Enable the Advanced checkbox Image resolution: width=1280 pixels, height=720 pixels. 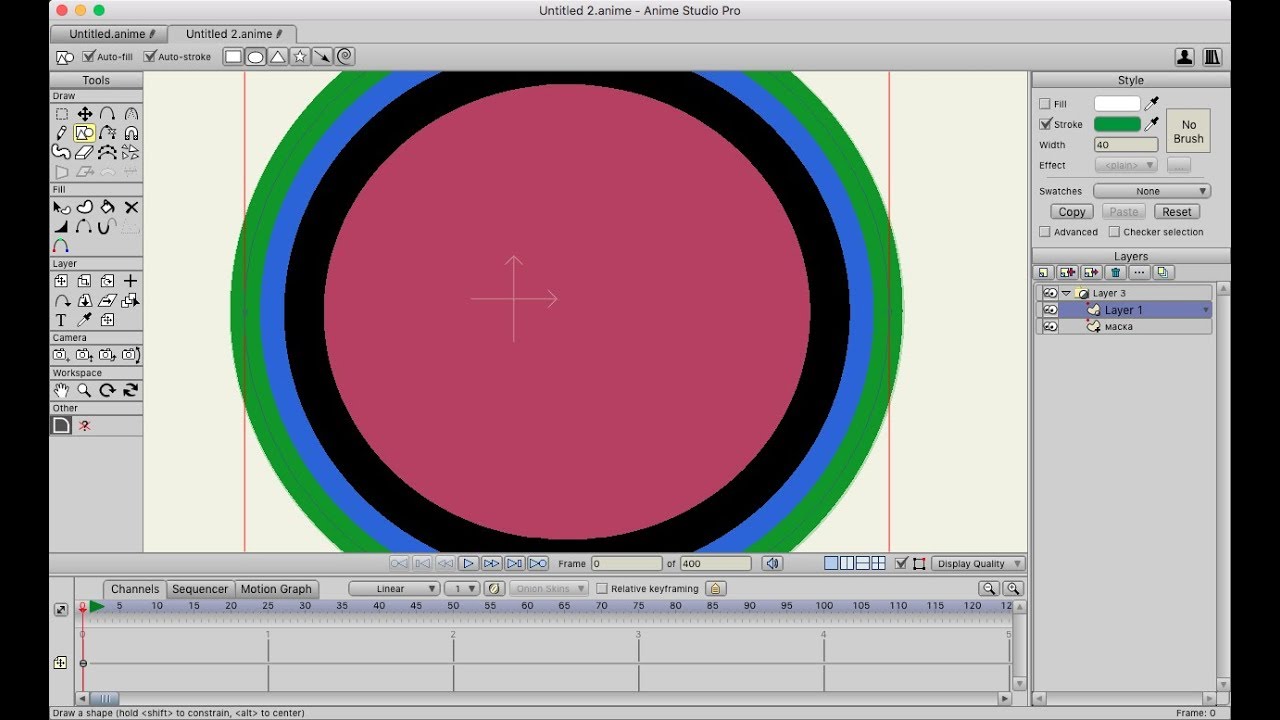tap(1045, 232)
